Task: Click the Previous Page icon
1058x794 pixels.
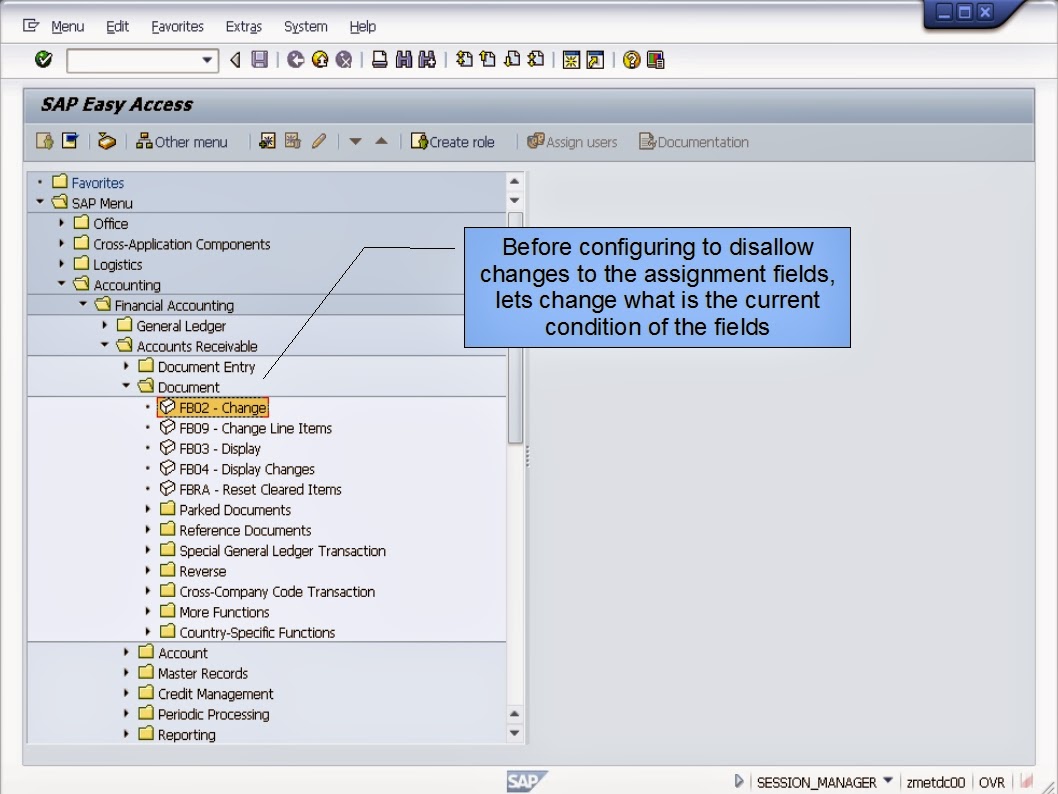Action: coord(488,59)
